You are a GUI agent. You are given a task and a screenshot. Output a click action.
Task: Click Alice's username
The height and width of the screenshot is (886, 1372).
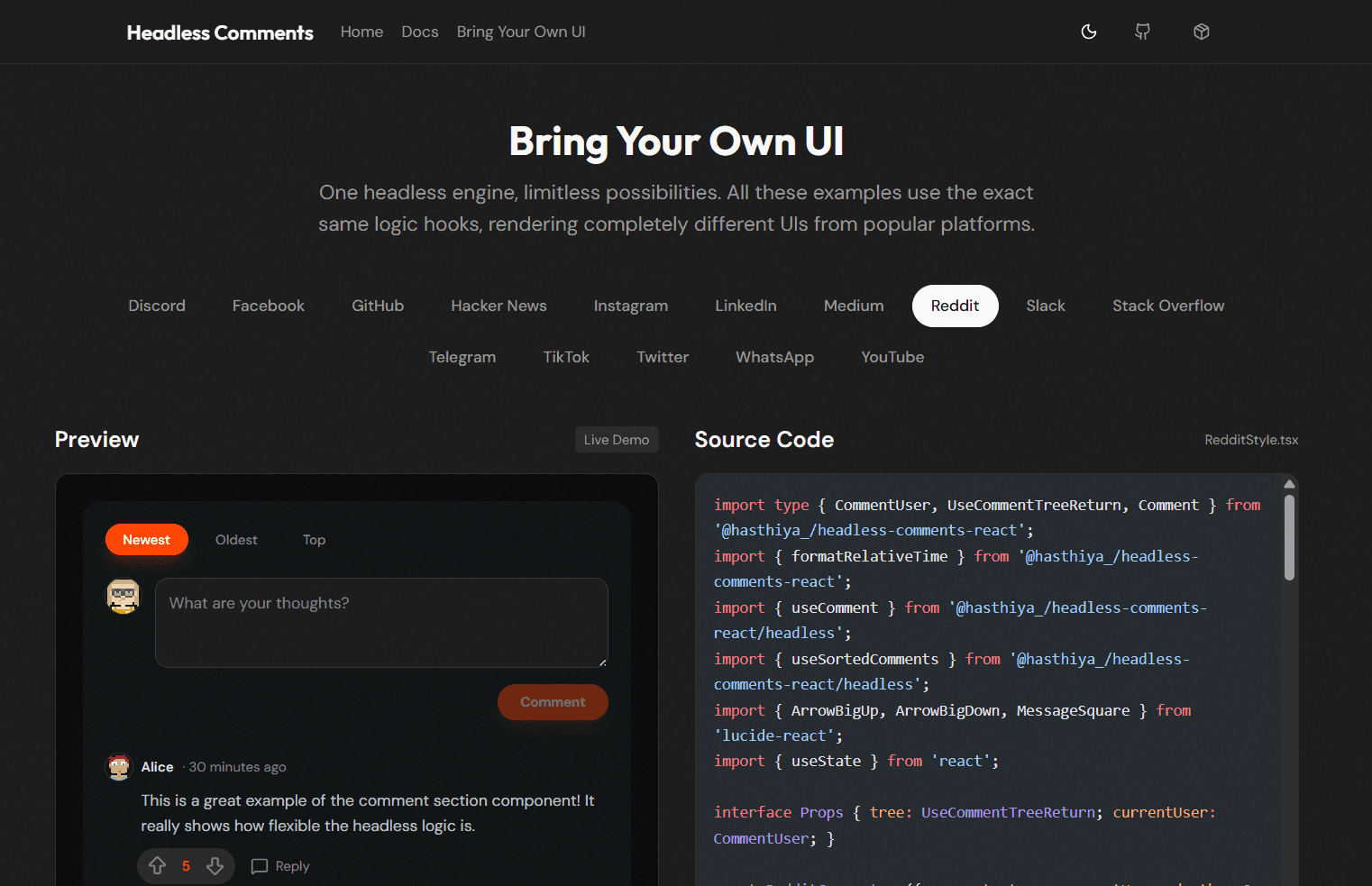[x=157, y=767]
